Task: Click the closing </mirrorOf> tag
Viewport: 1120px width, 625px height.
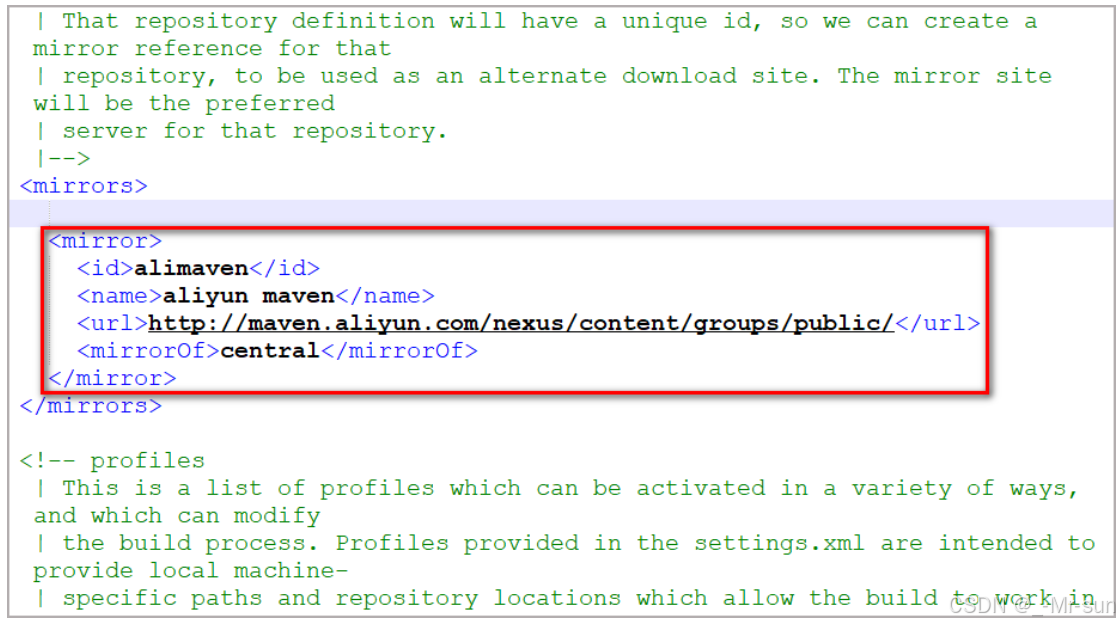Action: (399, 351)
